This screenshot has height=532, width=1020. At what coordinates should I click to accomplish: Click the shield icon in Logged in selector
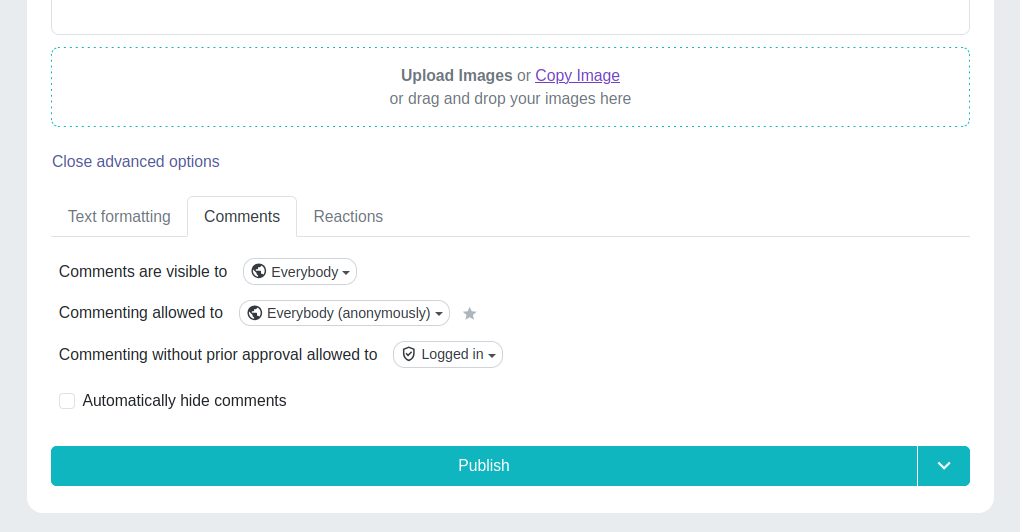[409, 354]
